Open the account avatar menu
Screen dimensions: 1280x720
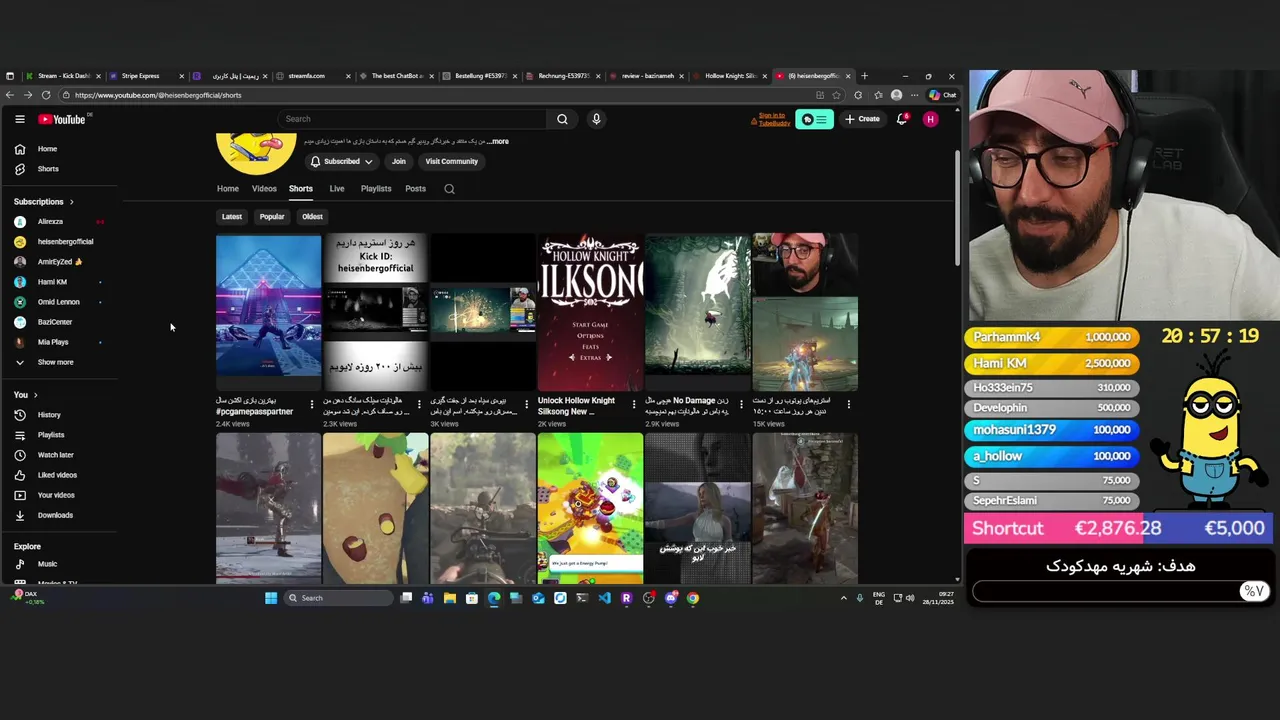click(930, 119)
